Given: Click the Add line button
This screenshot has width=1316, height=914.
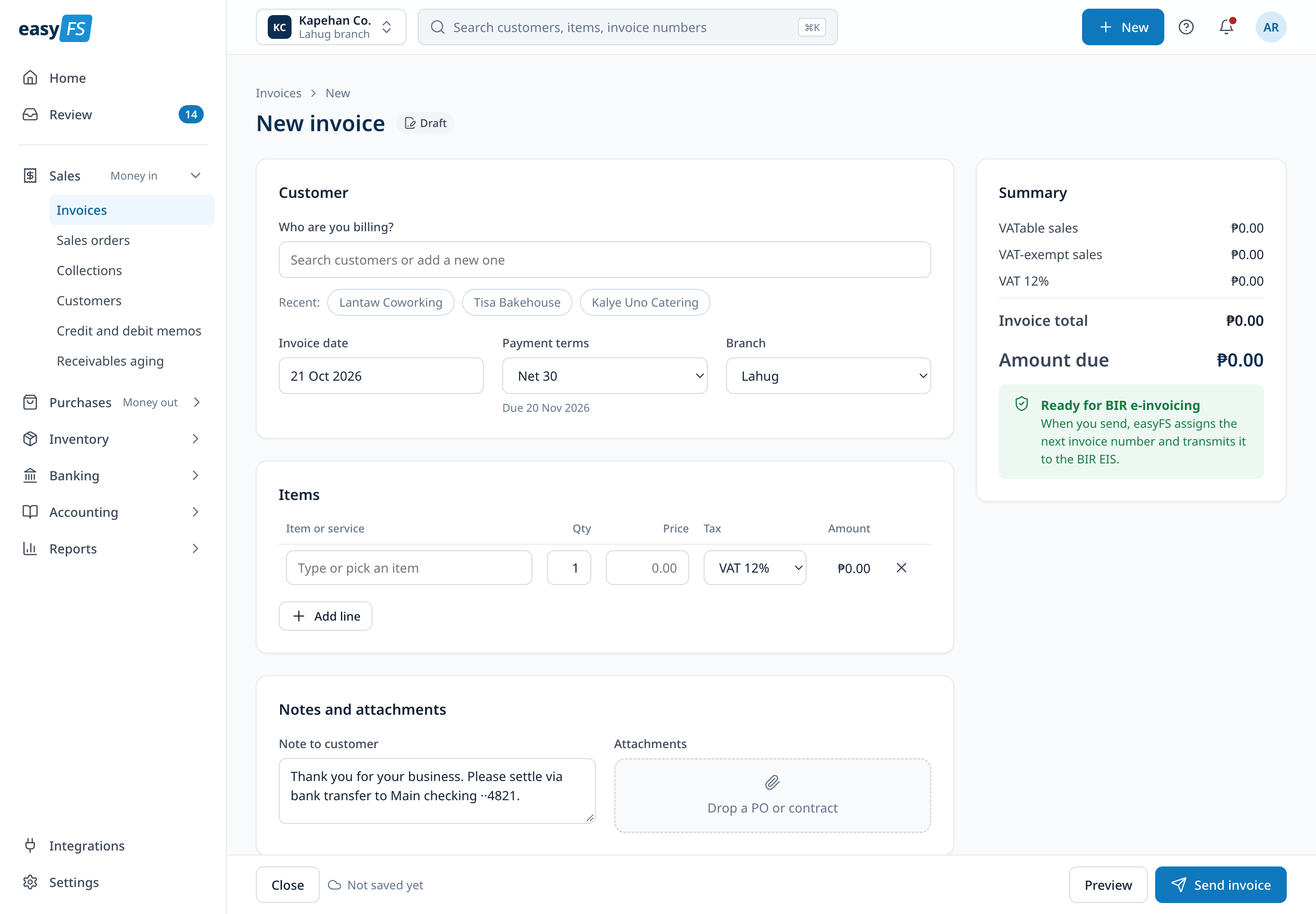Looking at the screenshot, I should 325,616.
